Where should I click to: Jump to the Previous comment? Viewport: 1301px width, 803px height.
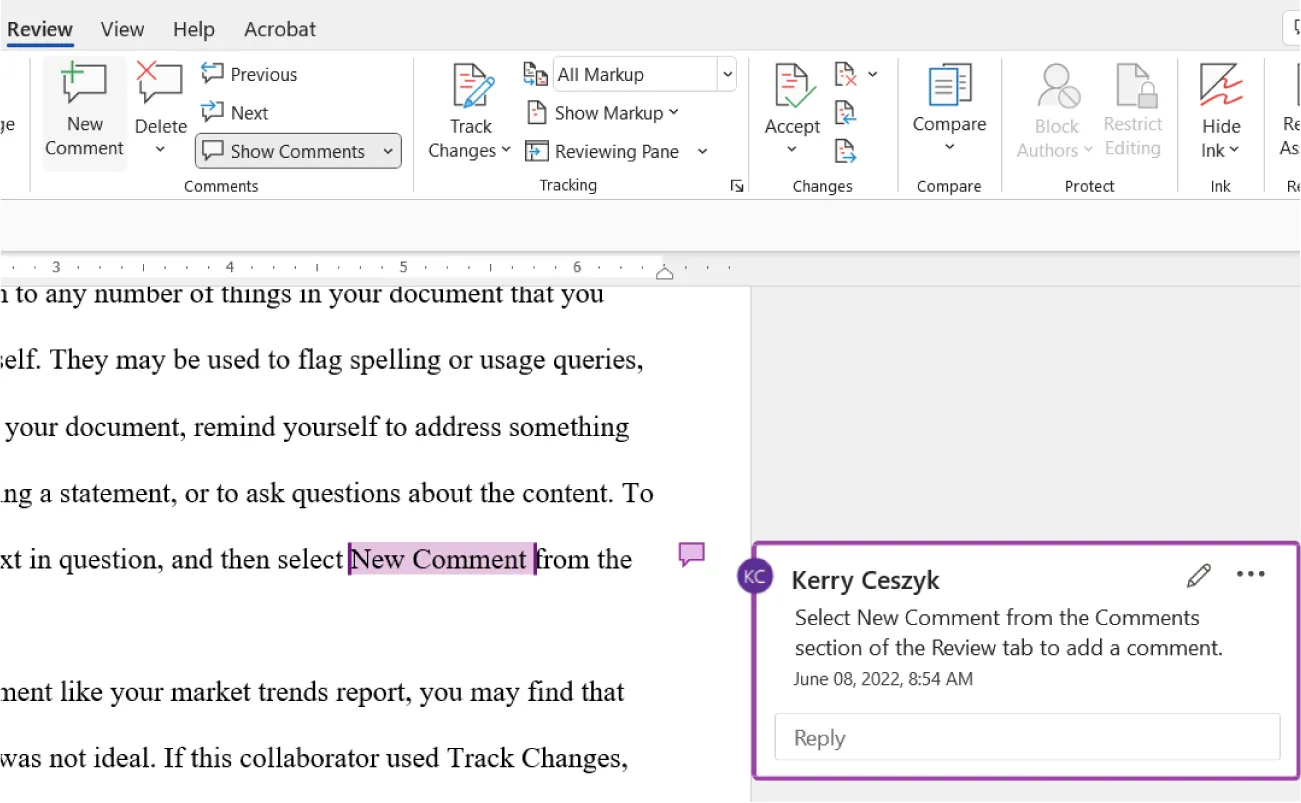249,73
